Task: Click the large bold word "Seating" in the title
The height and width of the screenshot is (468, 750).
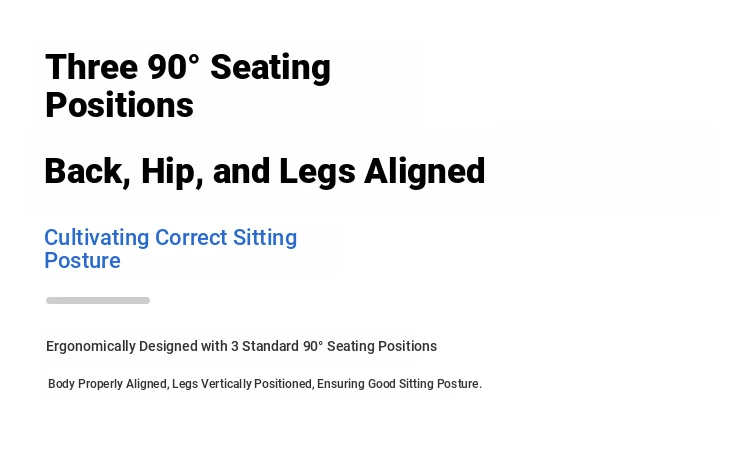Action: [270, 68]
